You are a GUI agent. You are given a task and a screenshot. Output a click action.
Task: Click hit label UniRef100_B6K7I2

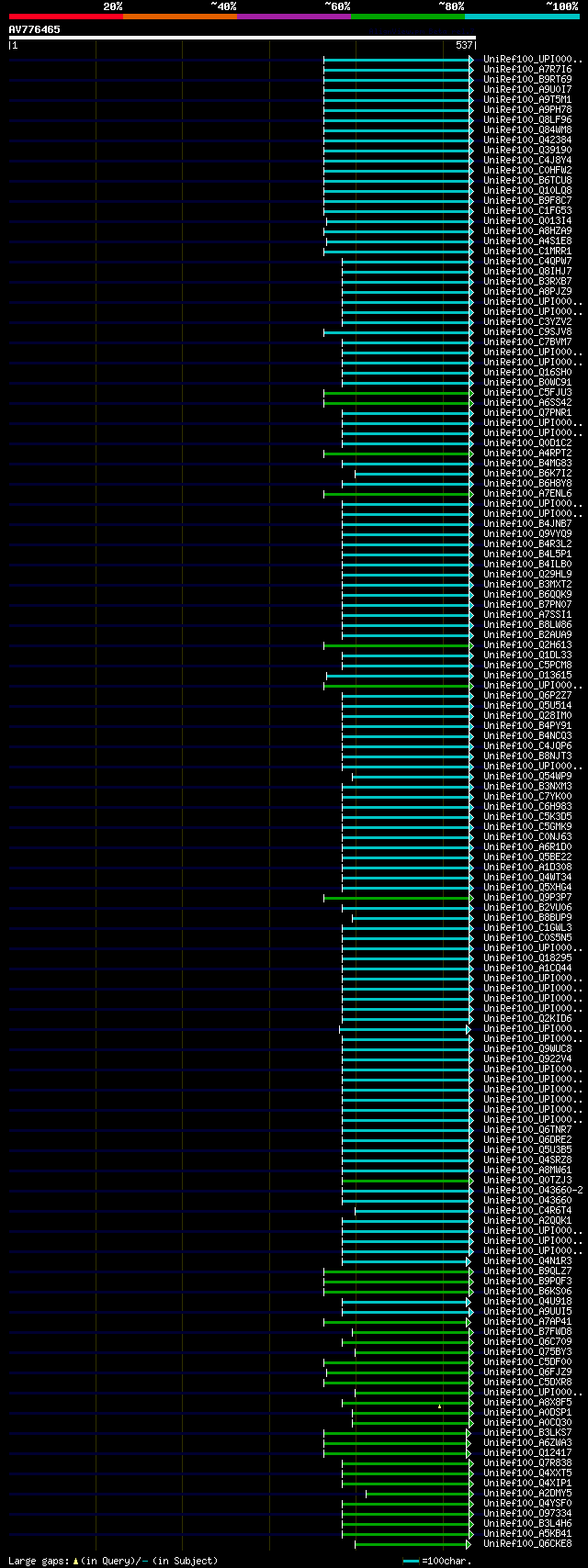tap(527, 473)
